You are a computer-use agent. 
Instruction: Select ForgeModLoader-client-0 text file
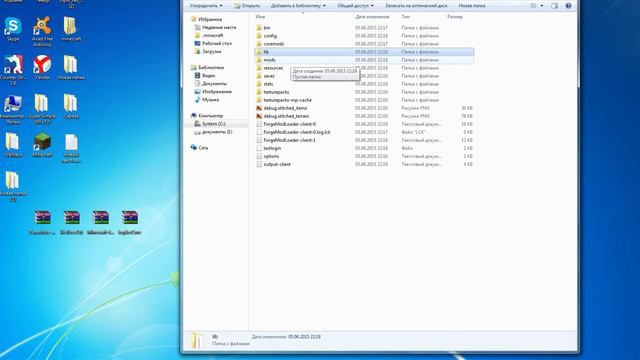(364, 124)
